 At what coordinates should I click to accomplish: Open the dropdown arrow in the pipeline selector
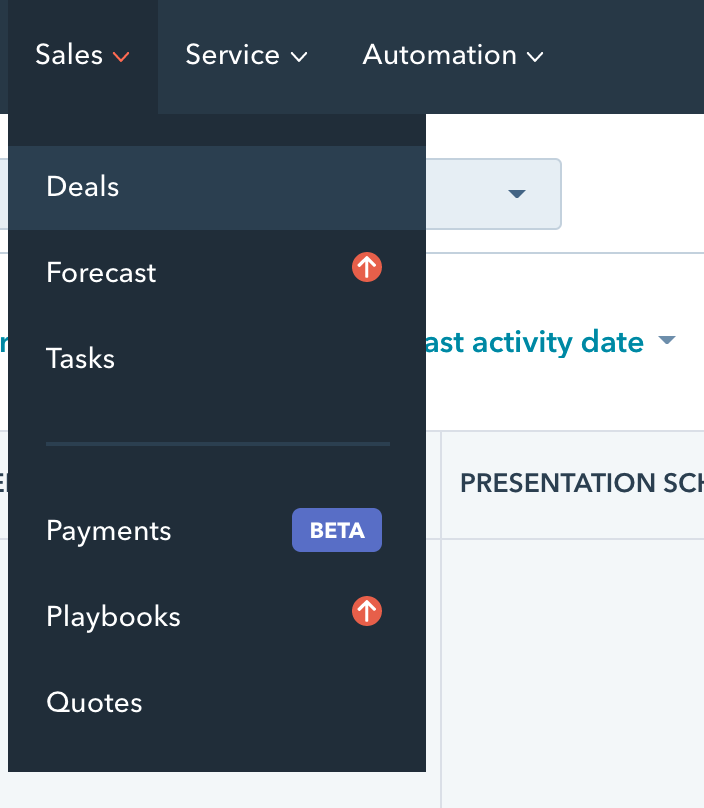(516, 194)
